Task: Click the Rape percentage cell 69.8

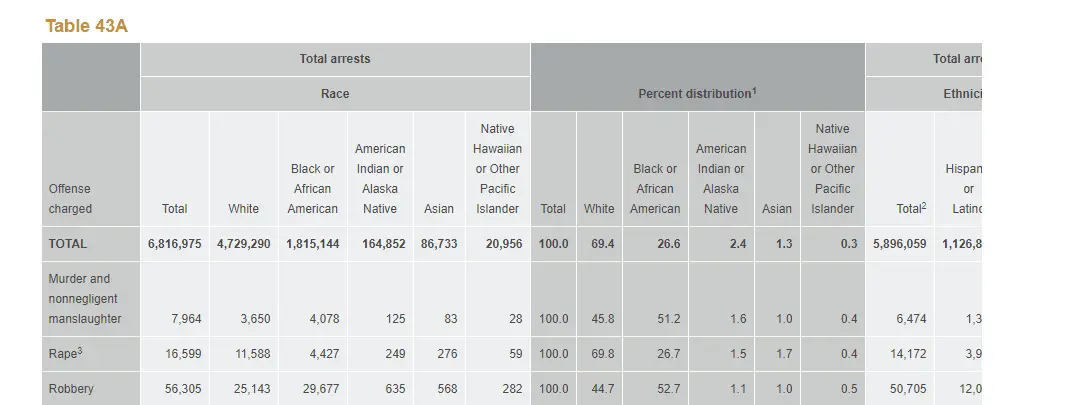Action: (x=602, y=354)
